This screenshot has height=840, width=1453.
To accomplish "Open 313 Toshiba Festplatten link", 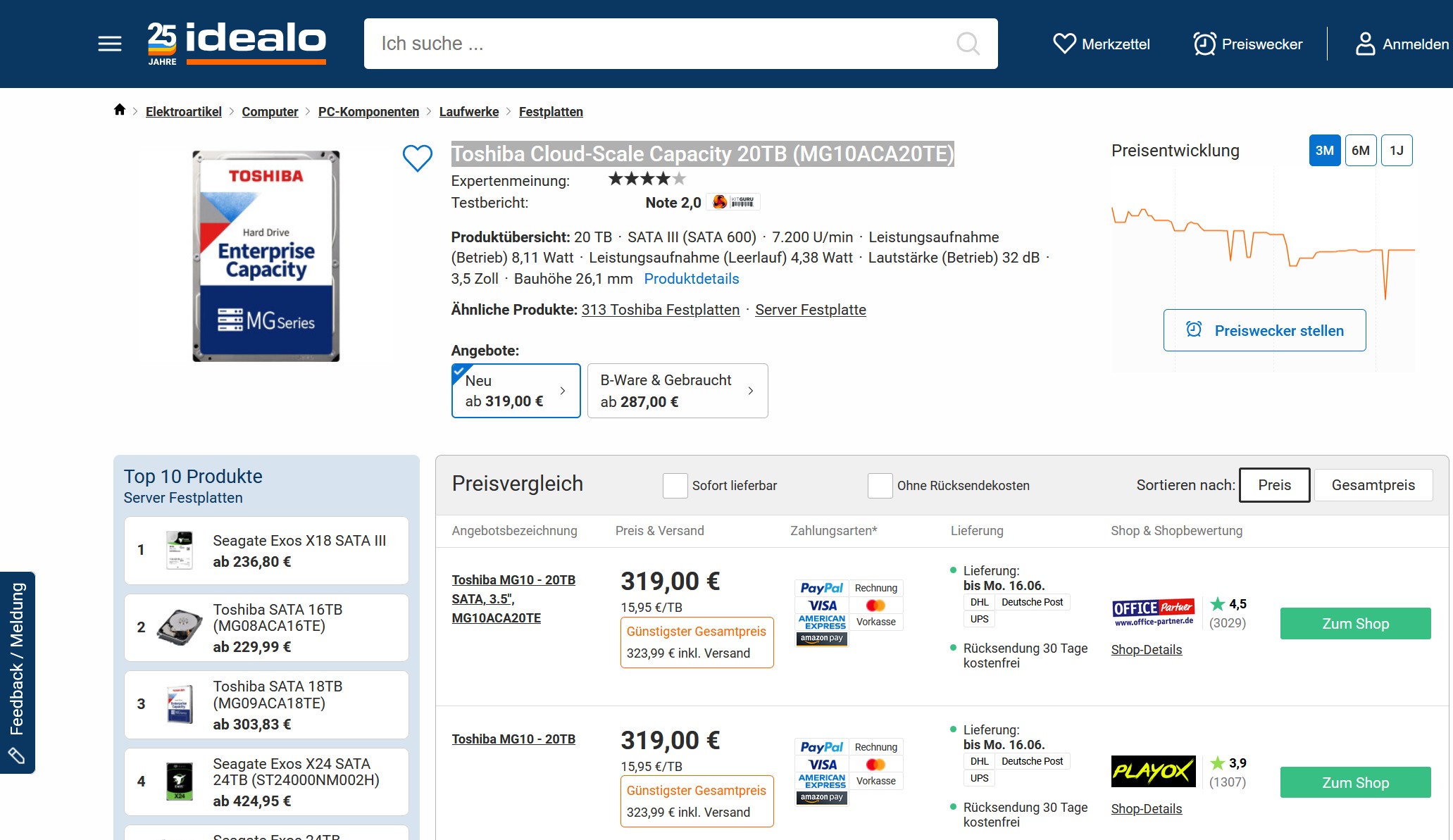I will 661,310.
